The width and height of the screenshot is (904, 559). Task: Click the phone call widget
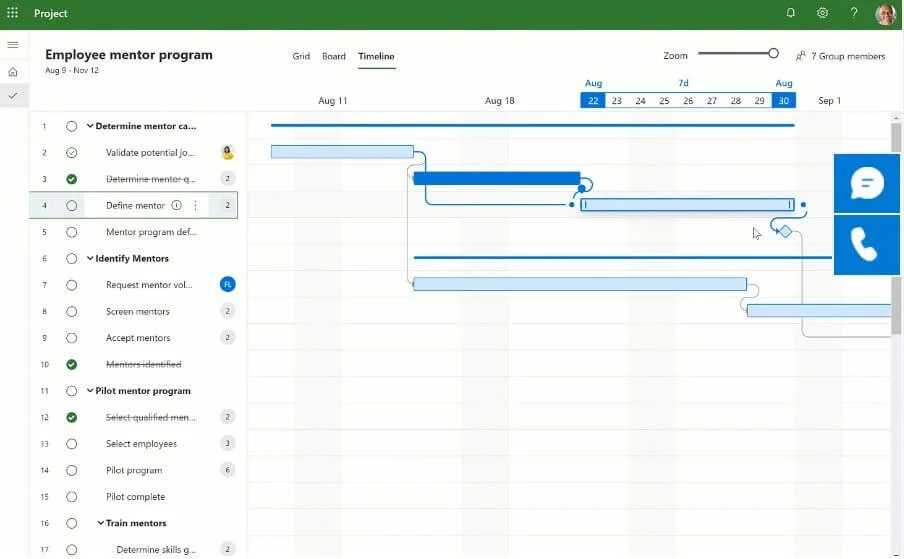click(x=867, y=245)
